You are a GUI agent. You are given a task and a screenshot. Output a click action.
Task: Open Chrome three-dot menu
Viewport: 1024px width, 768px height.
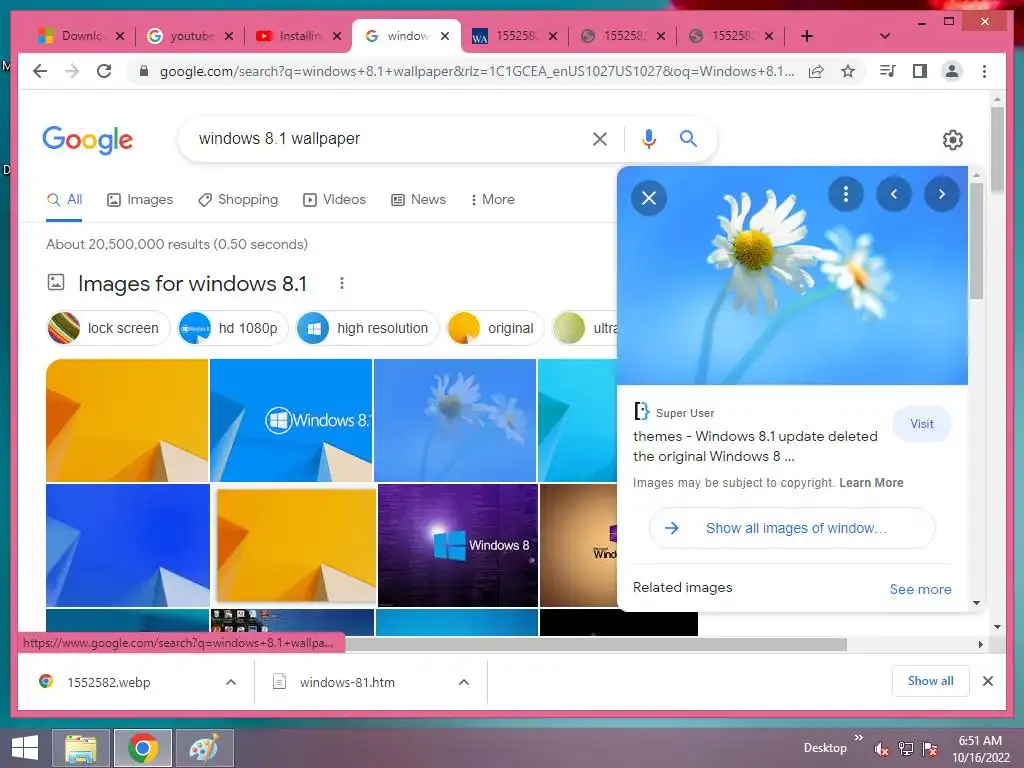pos(984,71)
